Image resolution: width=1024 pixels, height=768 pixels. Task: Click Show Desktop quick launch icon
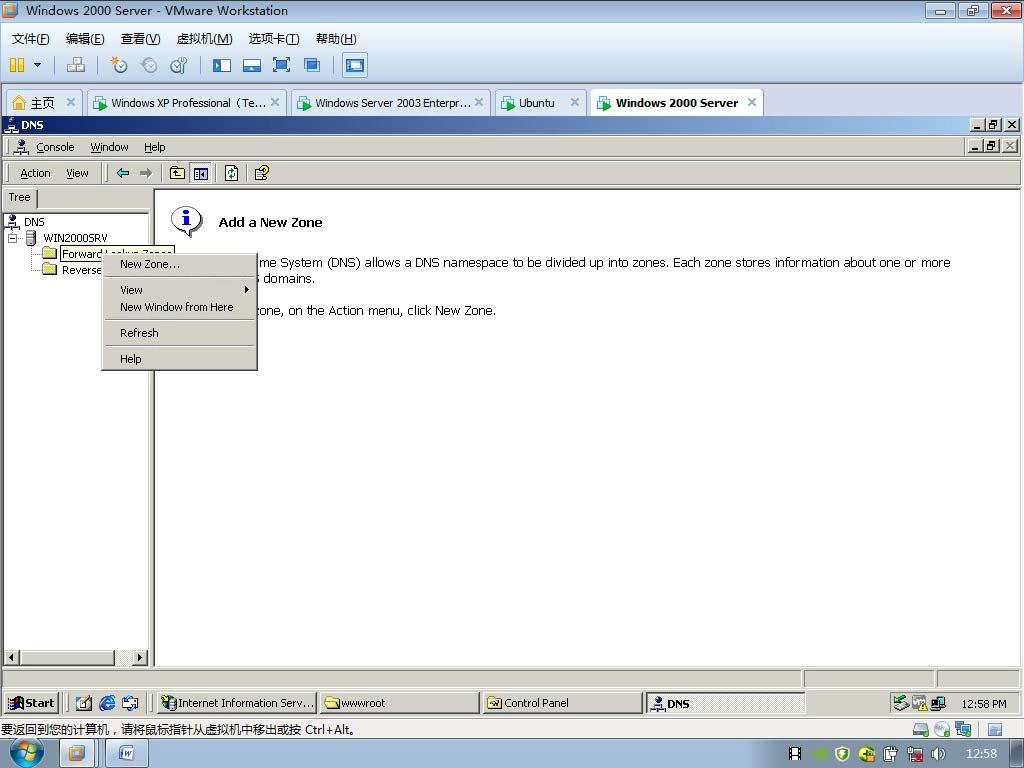[83, 703]
